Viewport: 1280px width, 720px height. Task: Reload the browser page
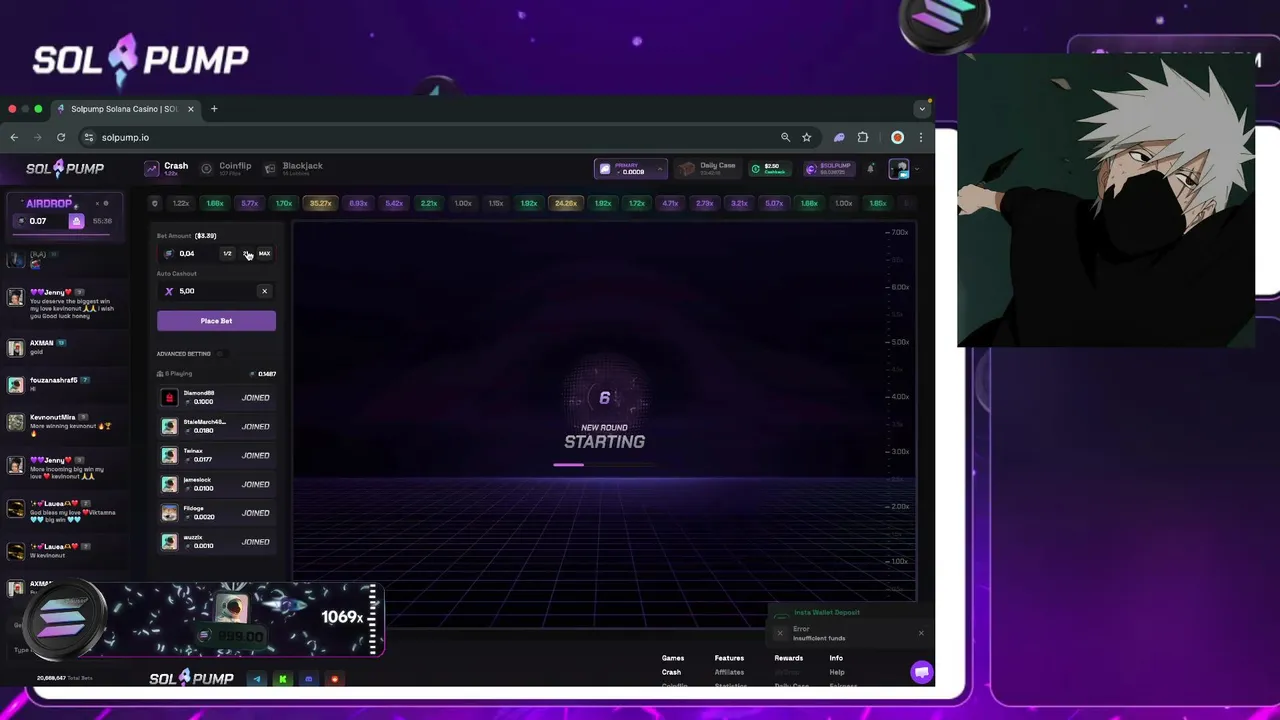coord(61,137)
